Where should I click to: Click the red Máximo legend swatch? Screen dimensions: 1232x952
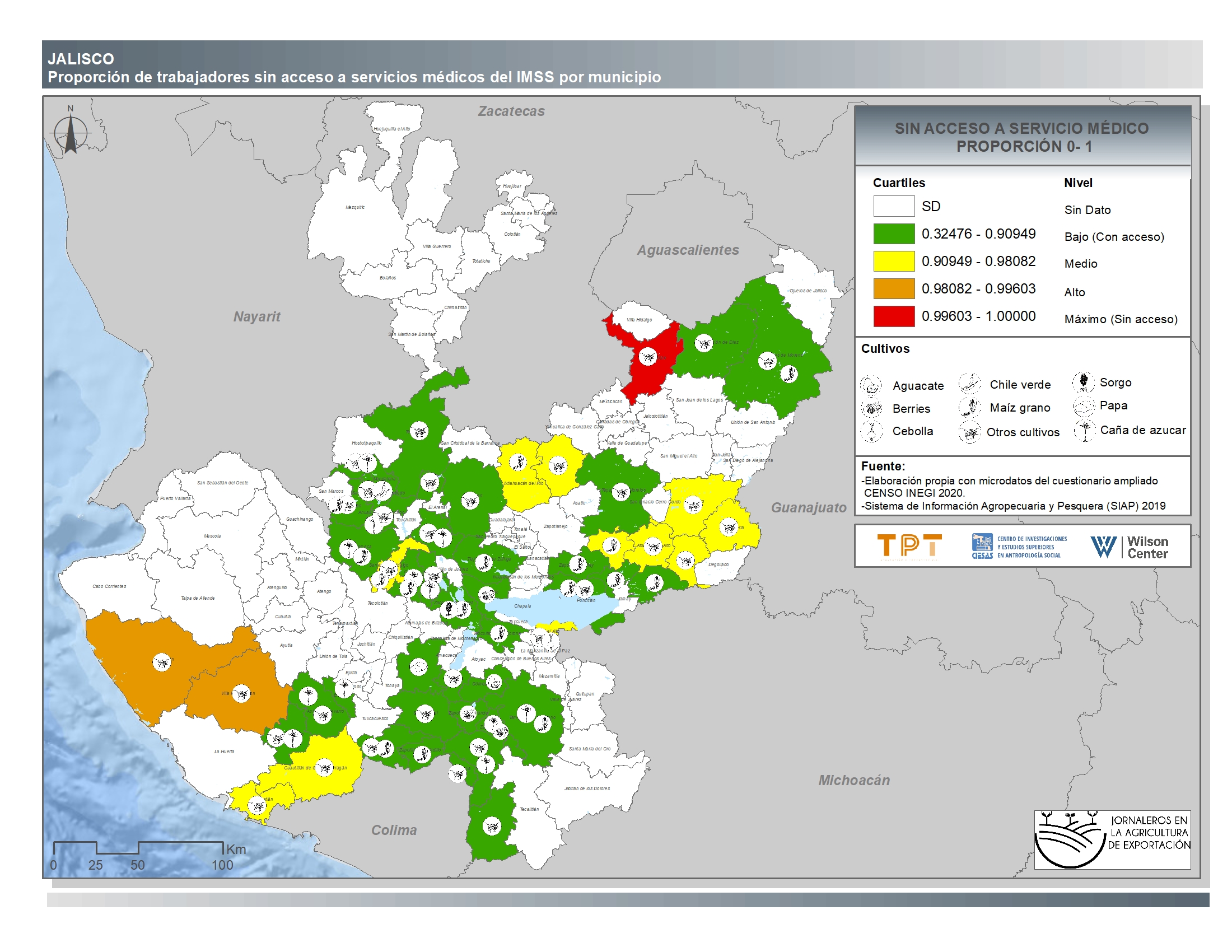894,316
